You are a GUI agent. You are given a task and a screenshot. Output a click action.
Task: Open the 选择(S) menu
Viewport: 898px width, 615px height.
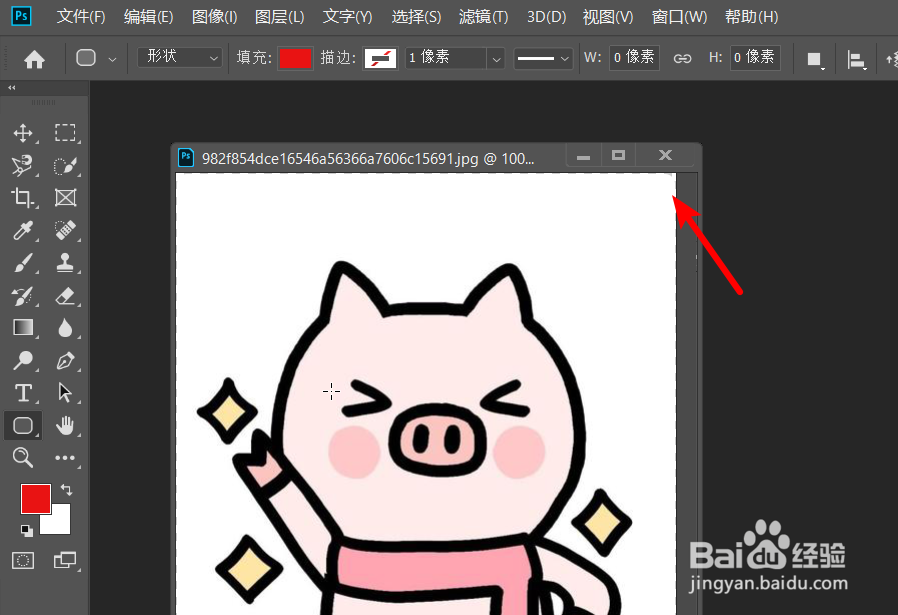416,17
